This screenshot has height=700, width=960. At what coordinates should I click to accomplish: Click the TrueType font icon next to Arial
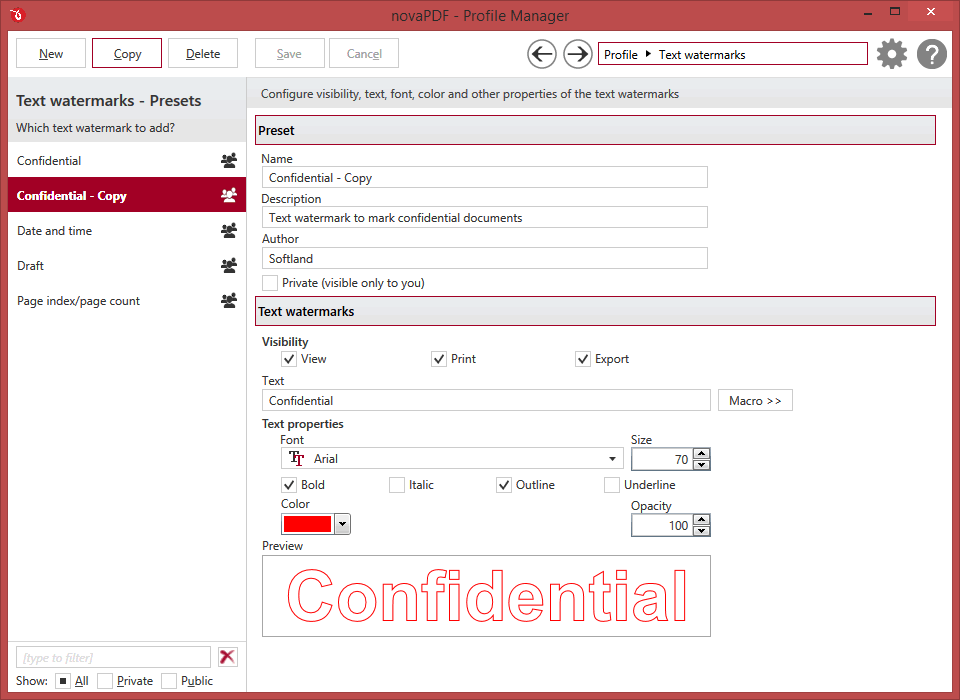click(x=297, y=458)
